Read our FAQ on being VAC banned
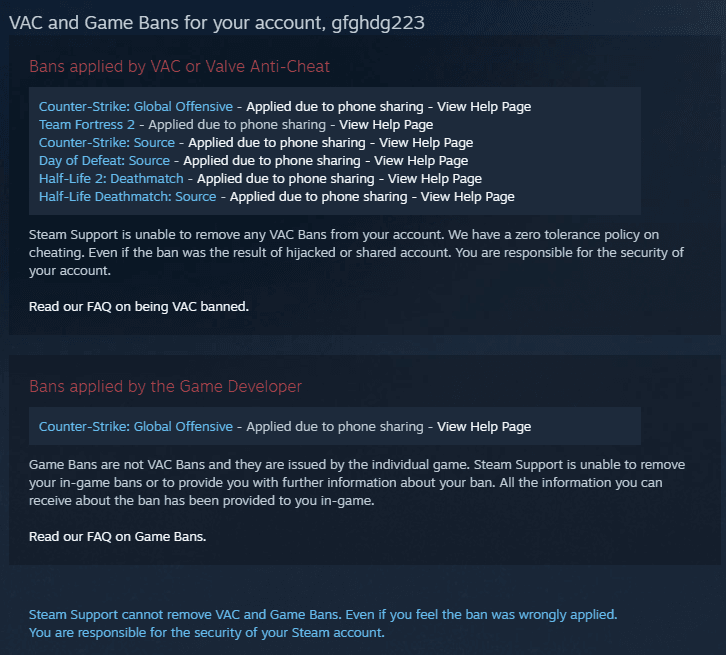The image size is (726, 655). pyautogui.click(x=139, y=306)
